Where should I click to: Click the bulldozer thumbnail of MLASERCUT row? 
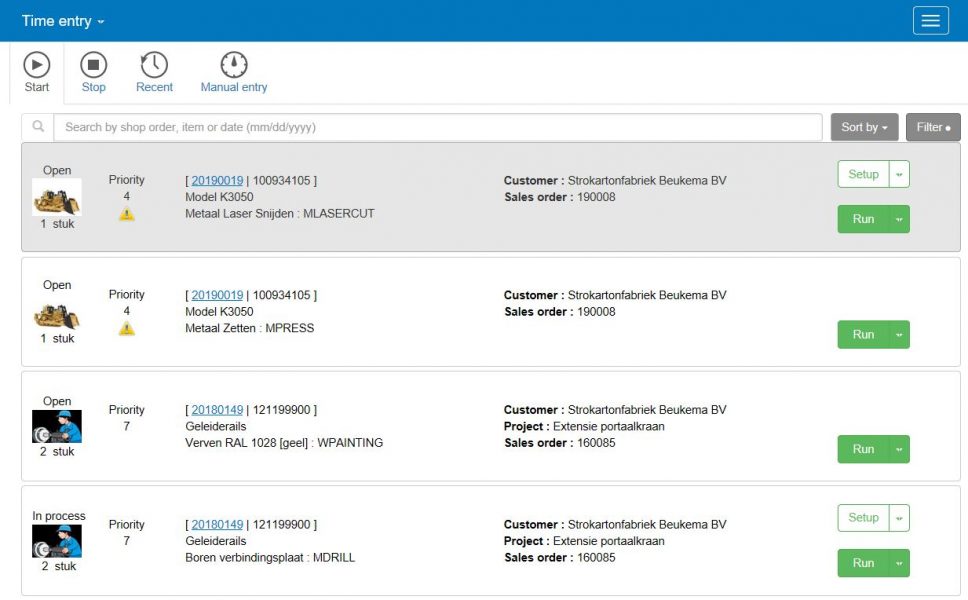(x=57, y=198)
